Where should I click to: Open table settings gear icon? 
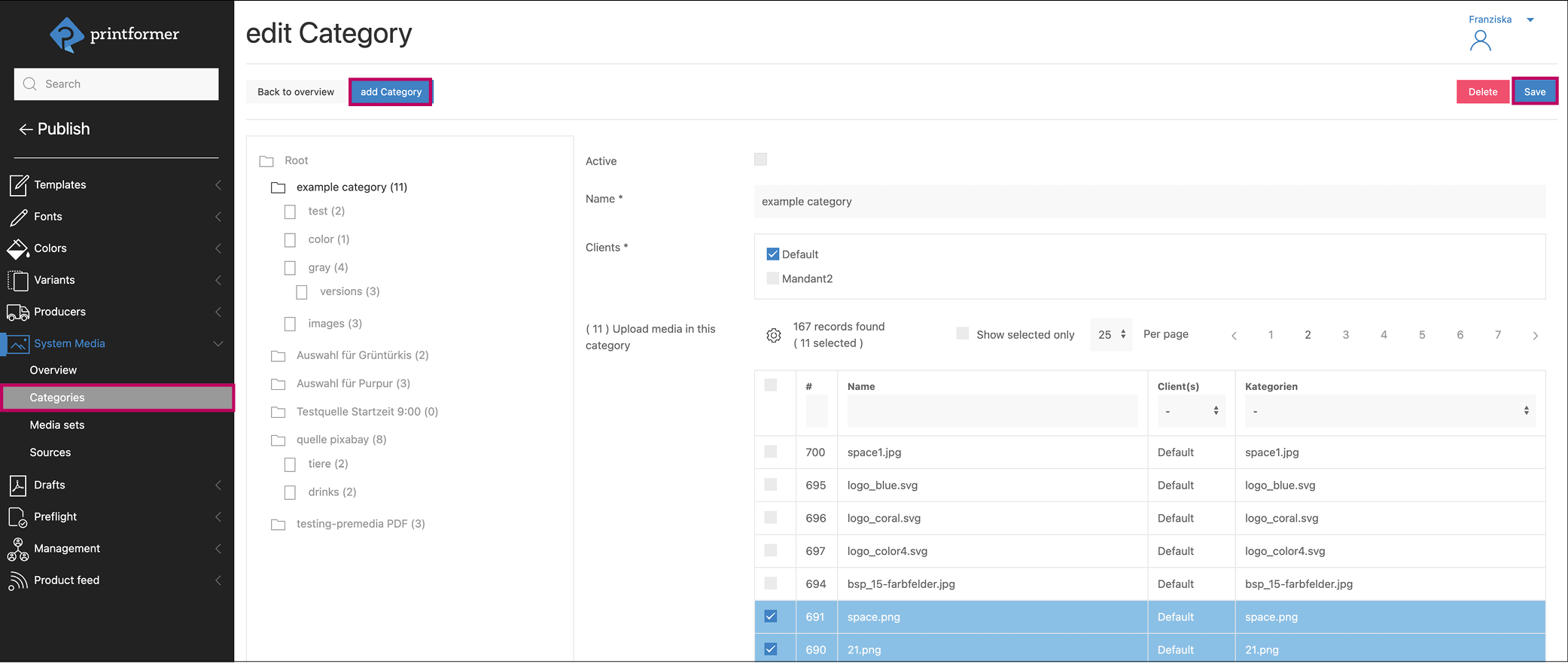[x=773, y=335]
